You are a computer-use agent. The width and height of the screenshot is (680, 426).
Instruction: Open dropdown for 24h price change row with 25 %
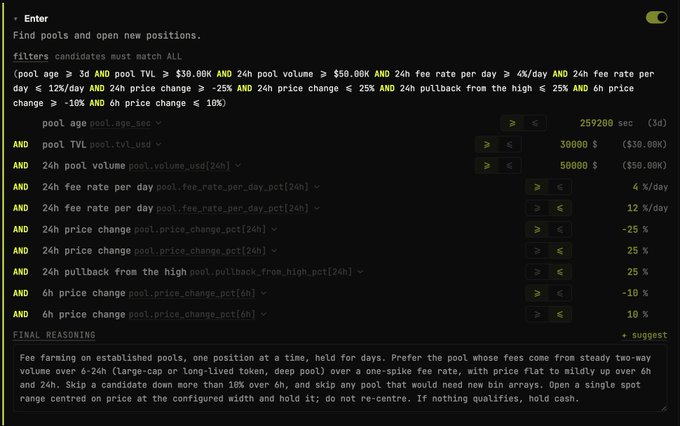[x=275, y=251]
